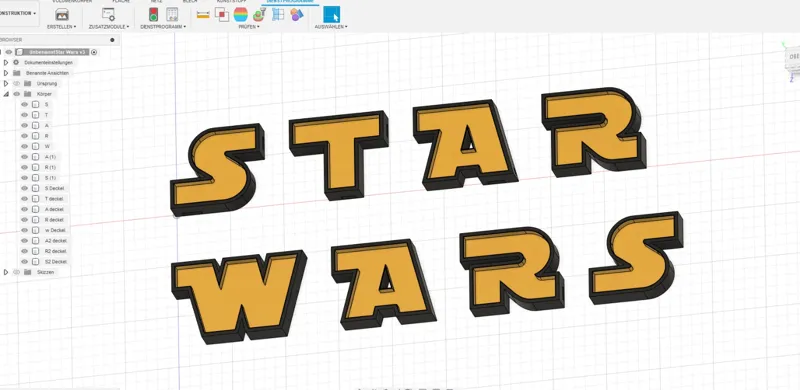Image resolution: width=800 pixels, height=390 pixels.
Task: Select the 'A deckel' body name
Action: [55, 209]
